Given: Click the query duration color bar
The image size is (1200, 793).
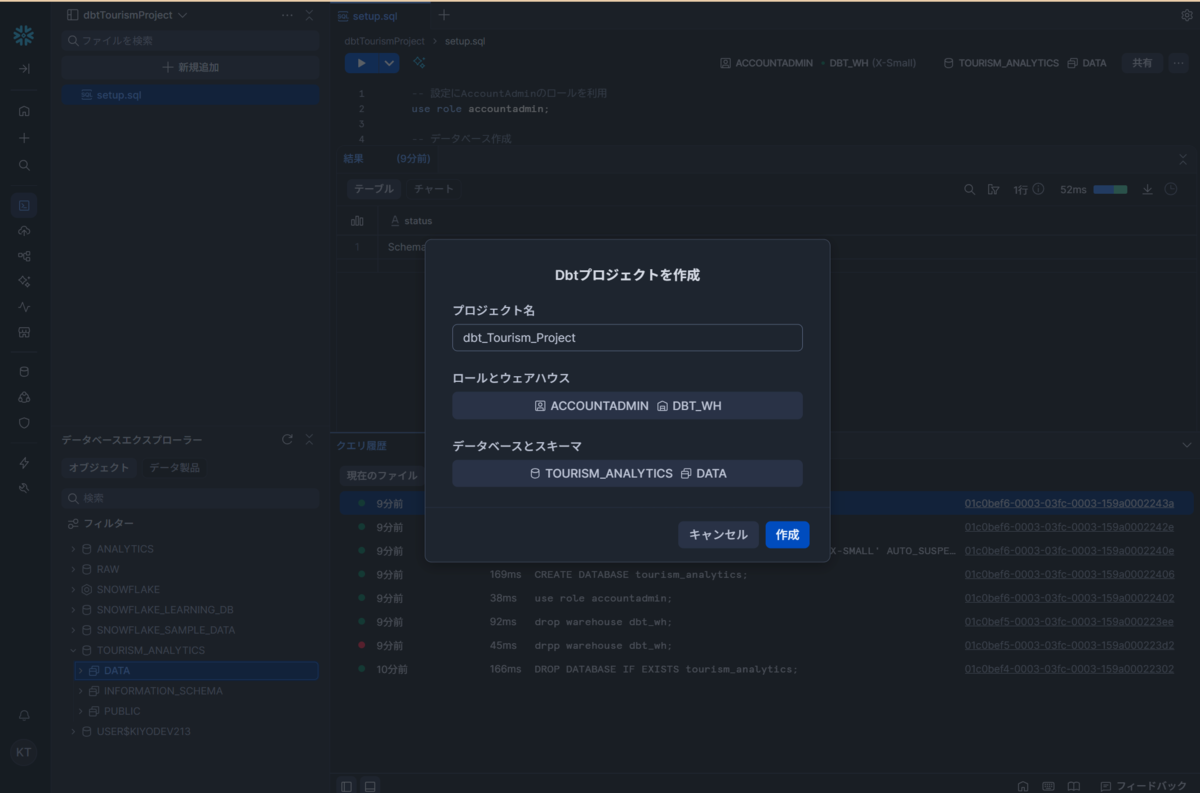Looking at the screenshot, I should click(x=1110, y=189).
